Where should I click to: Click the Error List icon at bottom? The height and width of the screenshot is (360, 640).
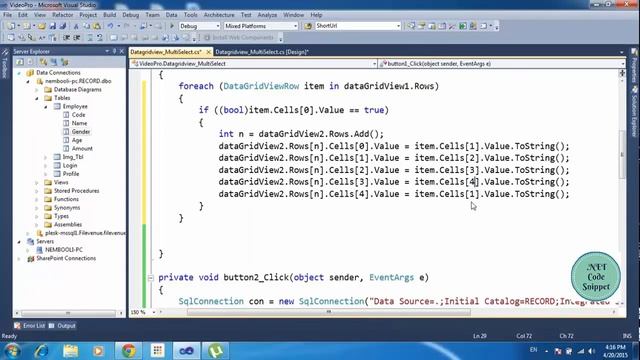pos(17,326)
